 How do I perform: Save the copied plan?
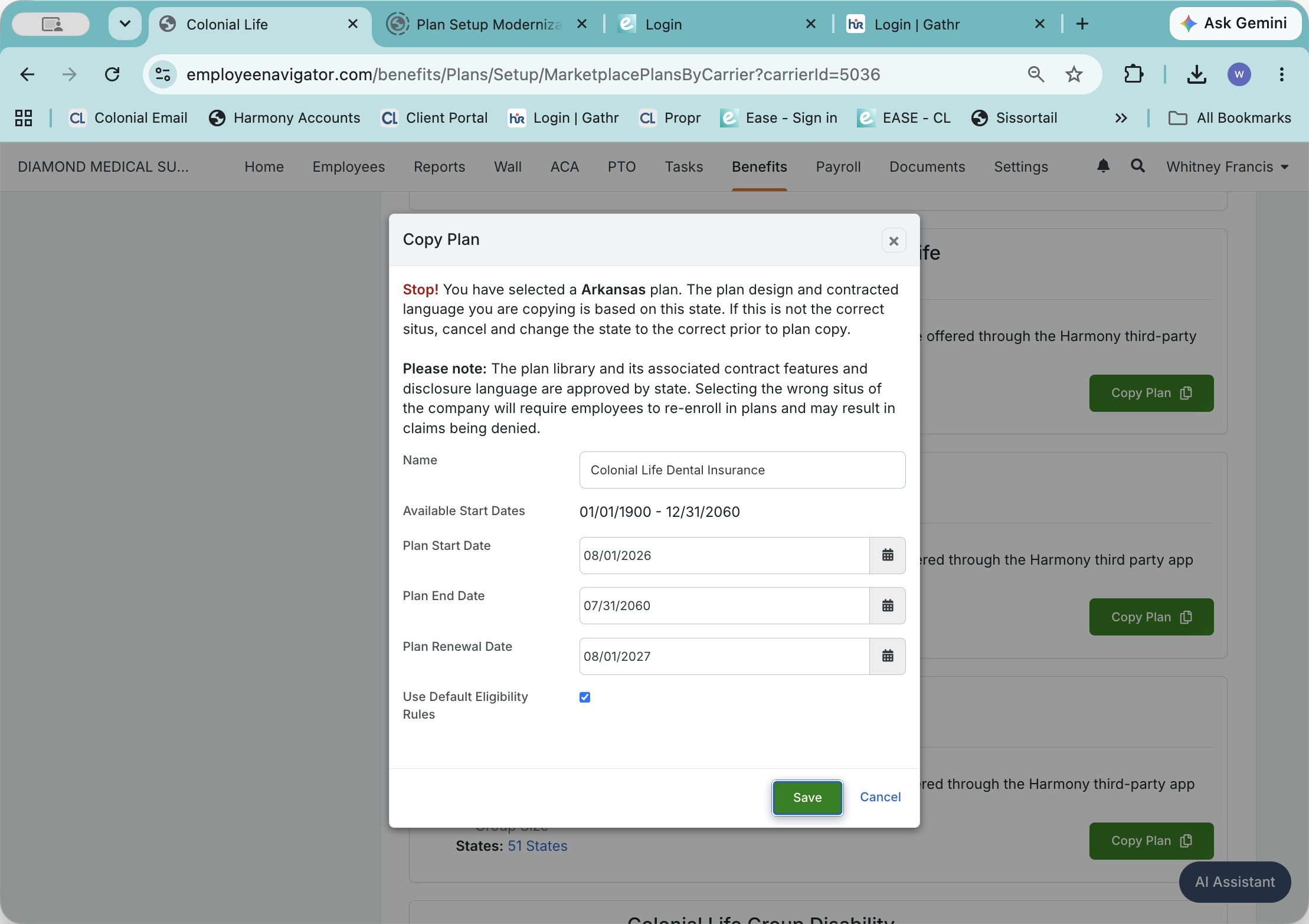click(x=807, y=798)
